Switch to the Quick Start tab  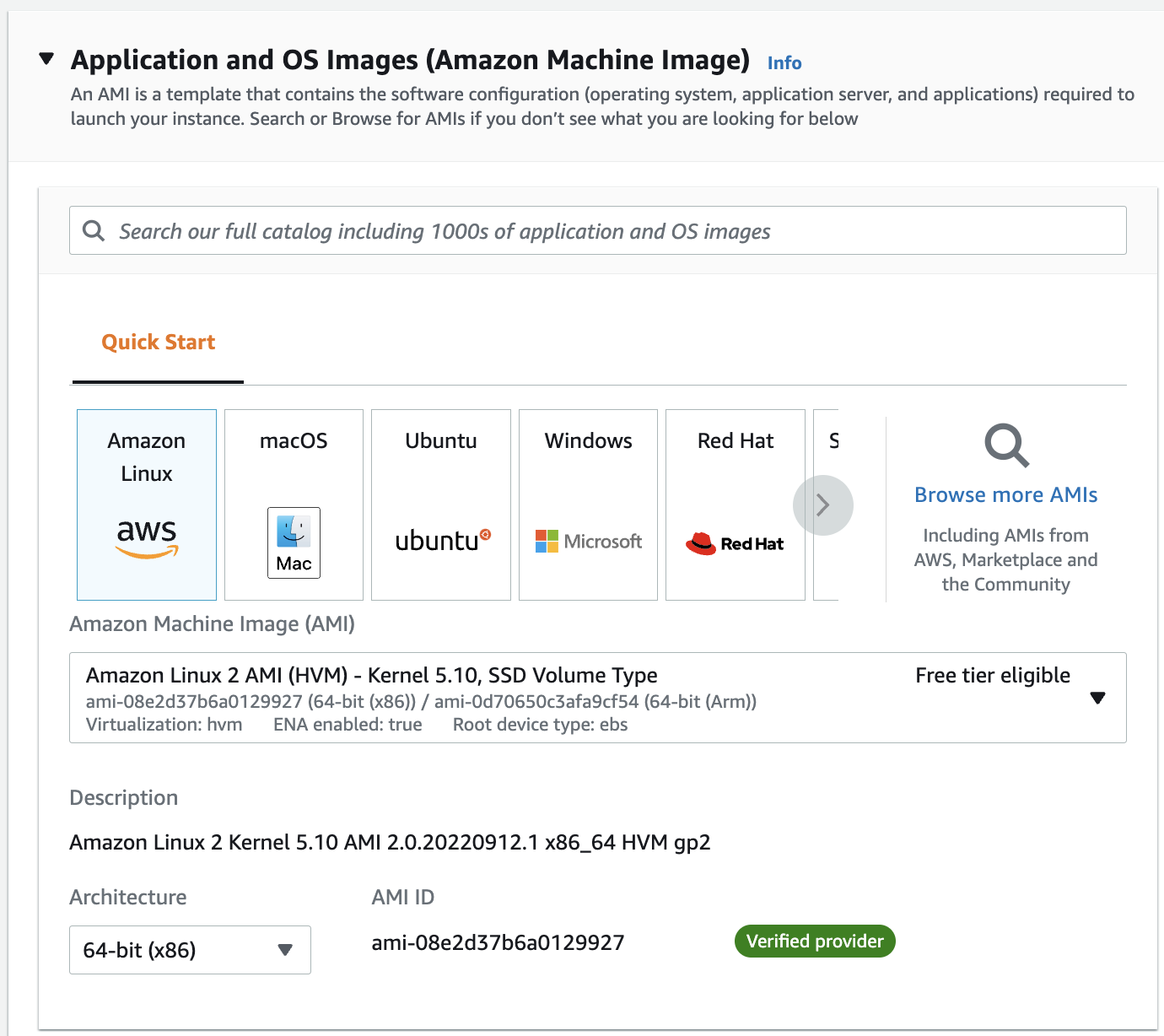[158, 341]
